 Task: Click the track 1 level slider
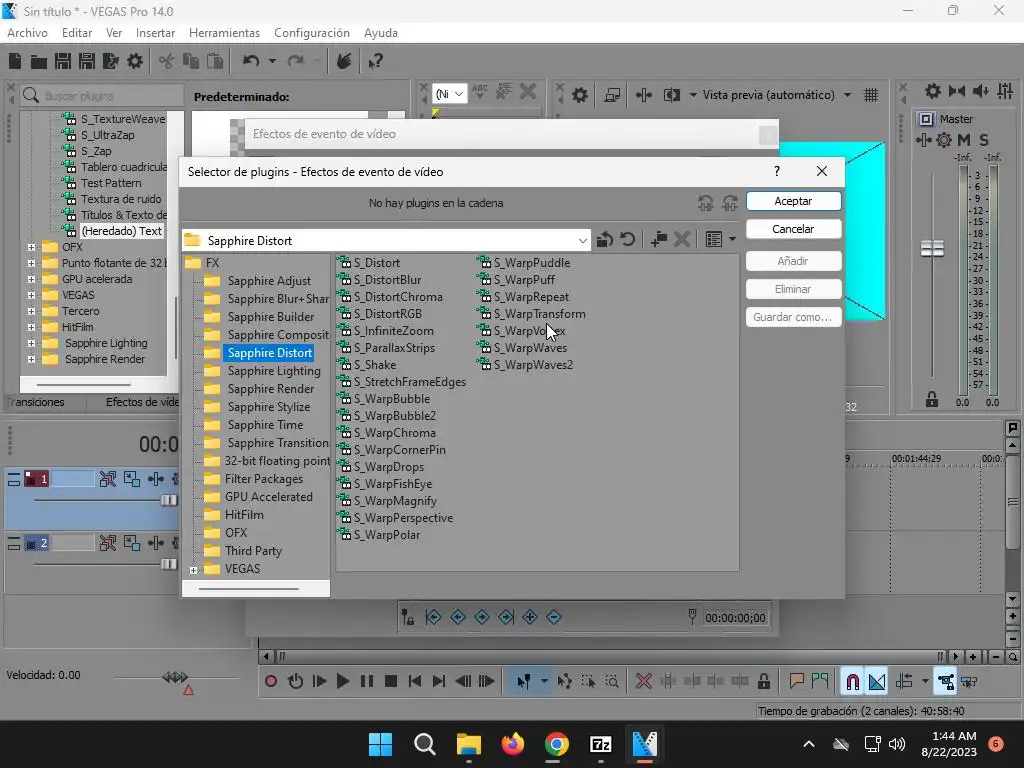(168, 500)
